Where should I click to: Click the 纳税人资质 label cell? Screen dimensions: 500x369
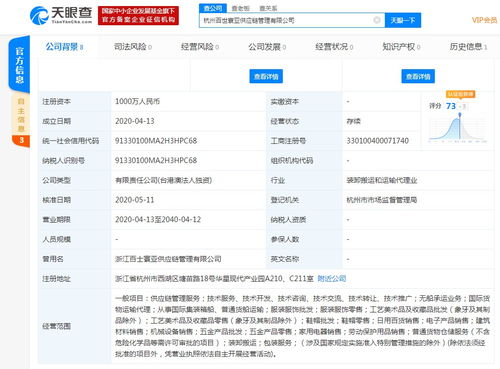pyautogui.click(x=304, y=220)
